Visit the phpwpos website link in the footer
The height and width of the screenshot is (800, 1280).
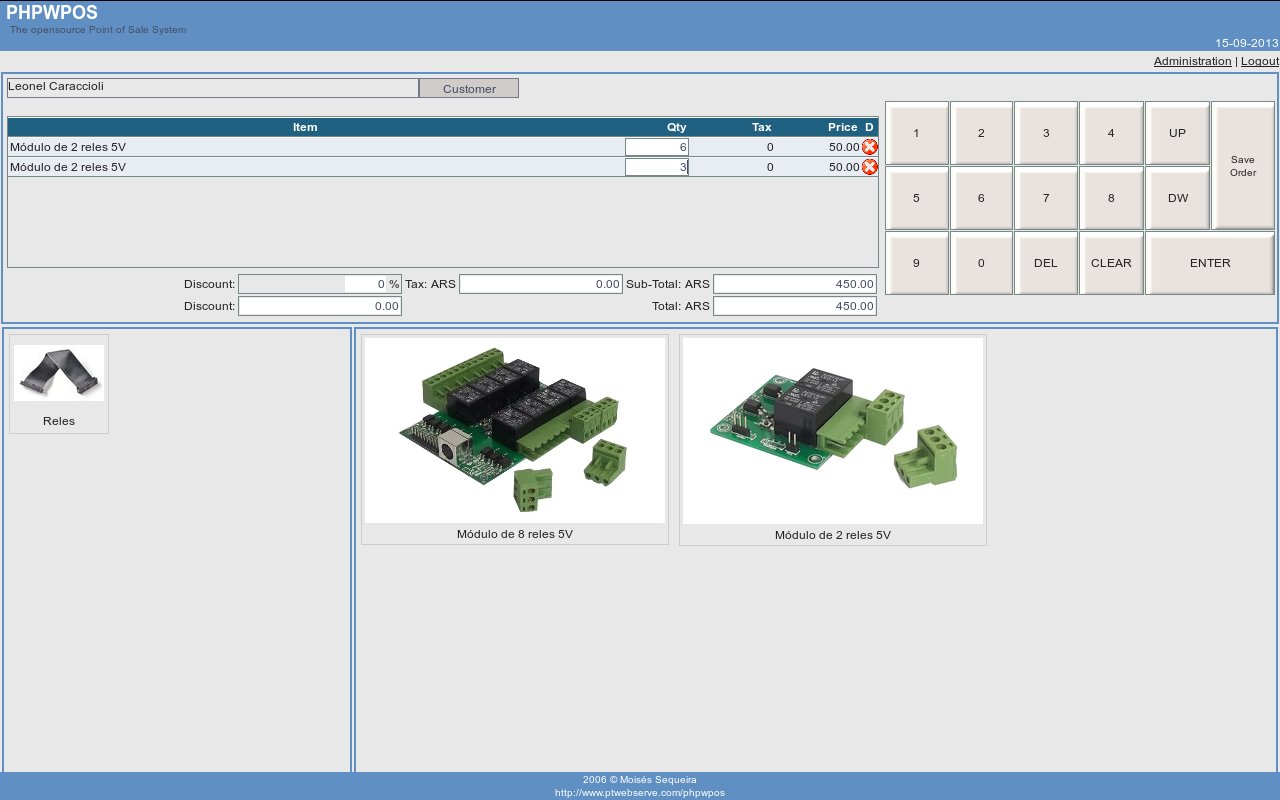click(x=640, y=791)
